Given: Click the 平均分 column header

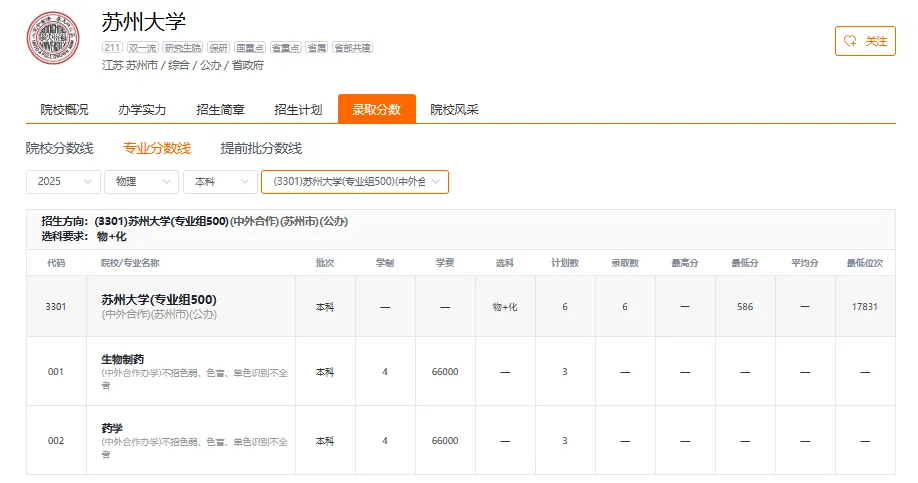Looking at the screenshot, I should coord(805,263).
